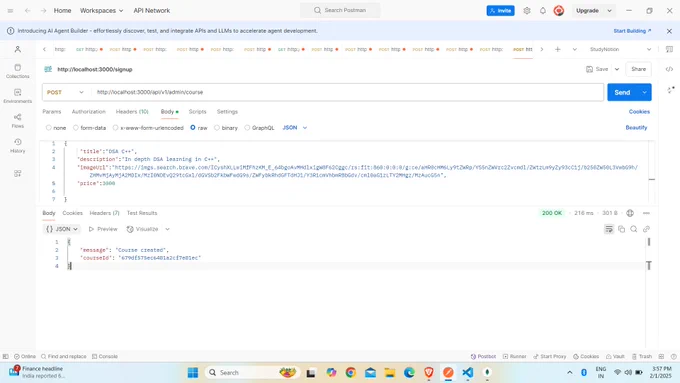Open the settings gear icon
Image resolution: width=680 pixels, height=383 pixels.
click(x=526, y=10)
